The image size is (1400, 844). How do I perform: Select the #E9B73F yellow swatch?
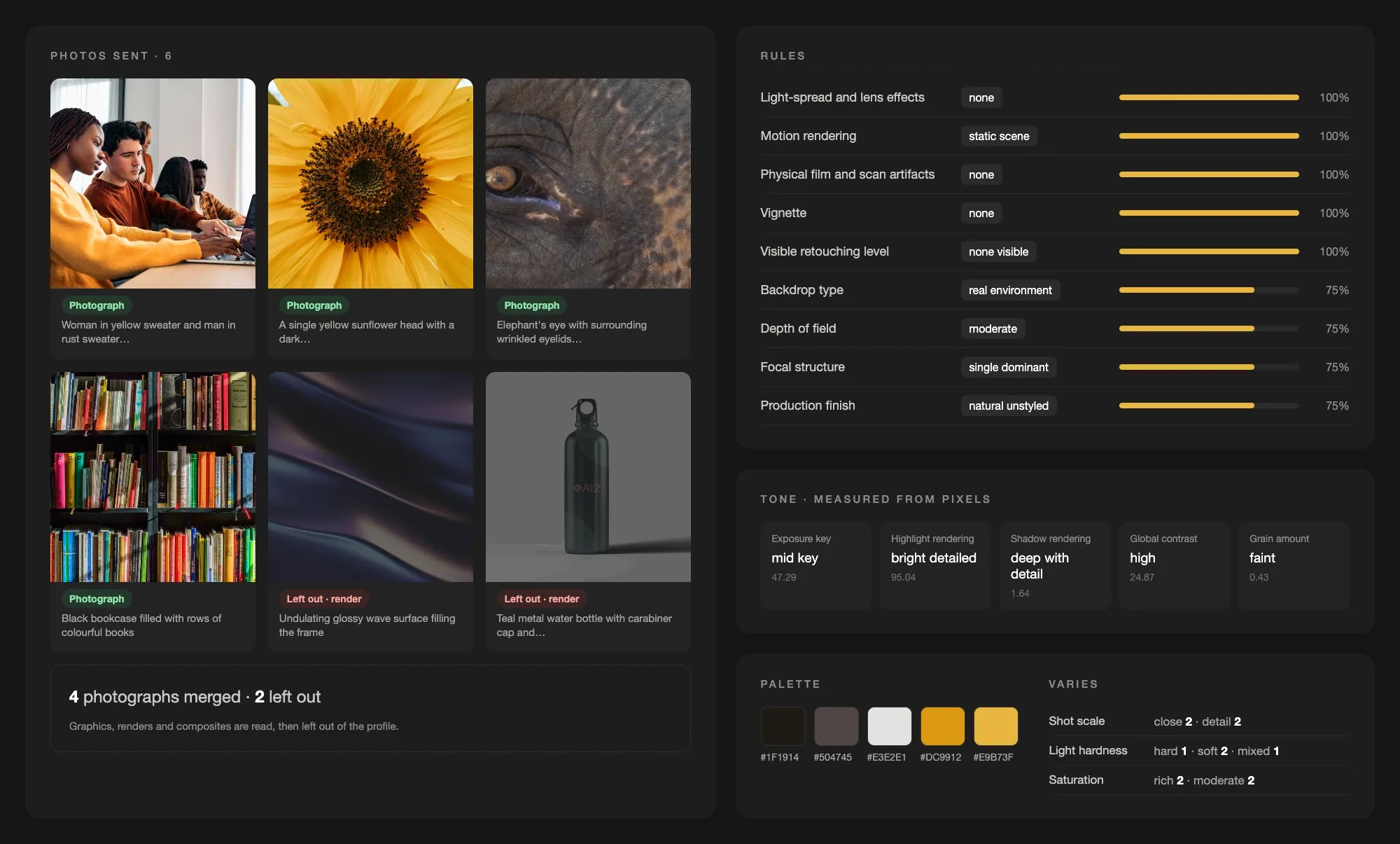(995, 726)
